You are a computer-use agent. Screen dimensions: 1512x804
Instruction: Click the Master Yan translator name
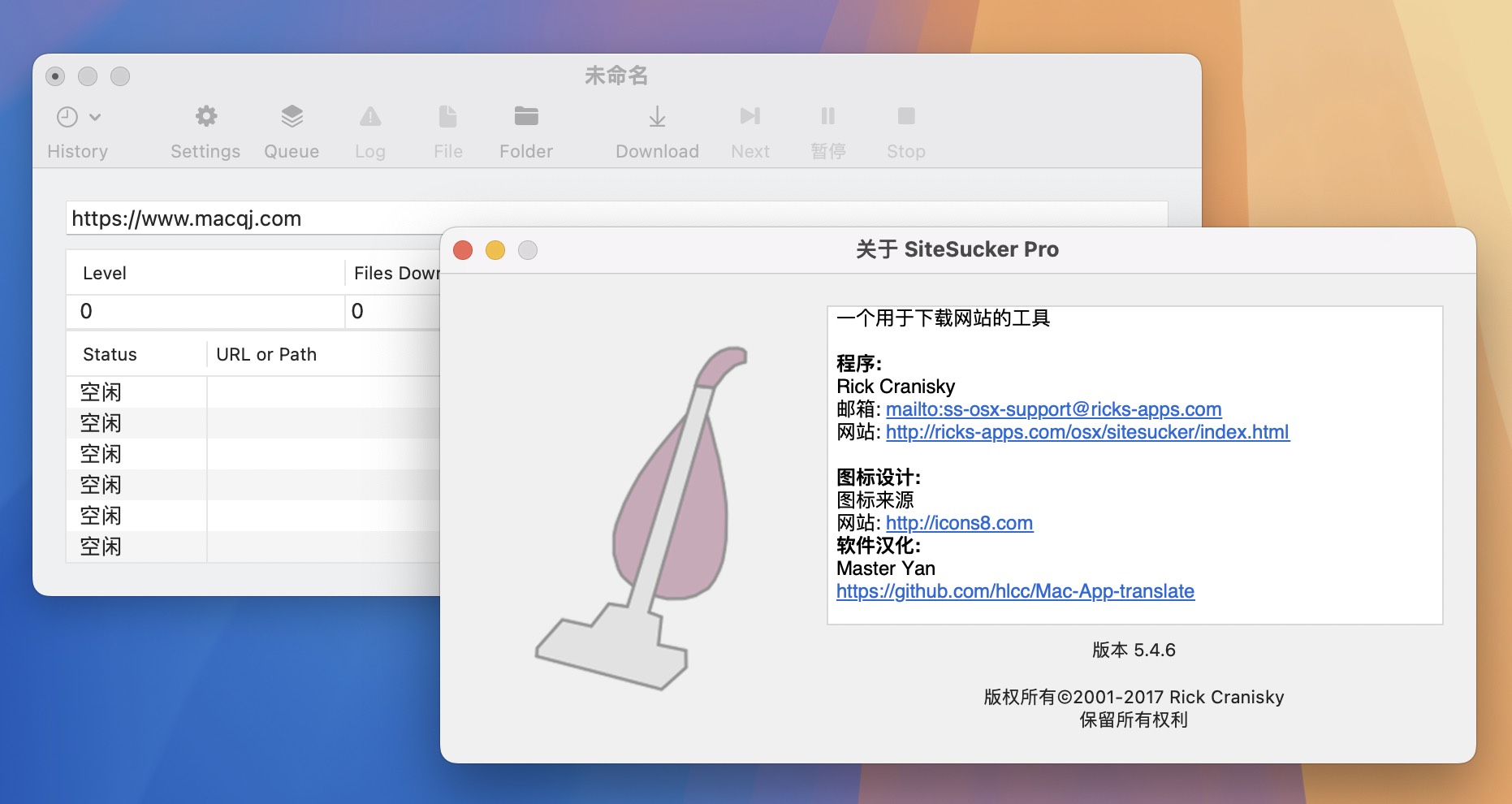[886, 568]
